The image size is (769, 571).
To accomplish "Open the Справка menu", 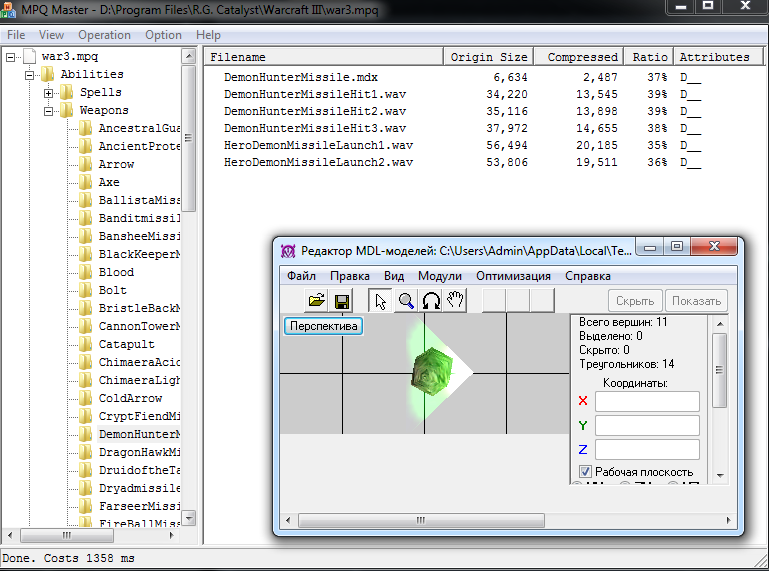I will point(588,276).
